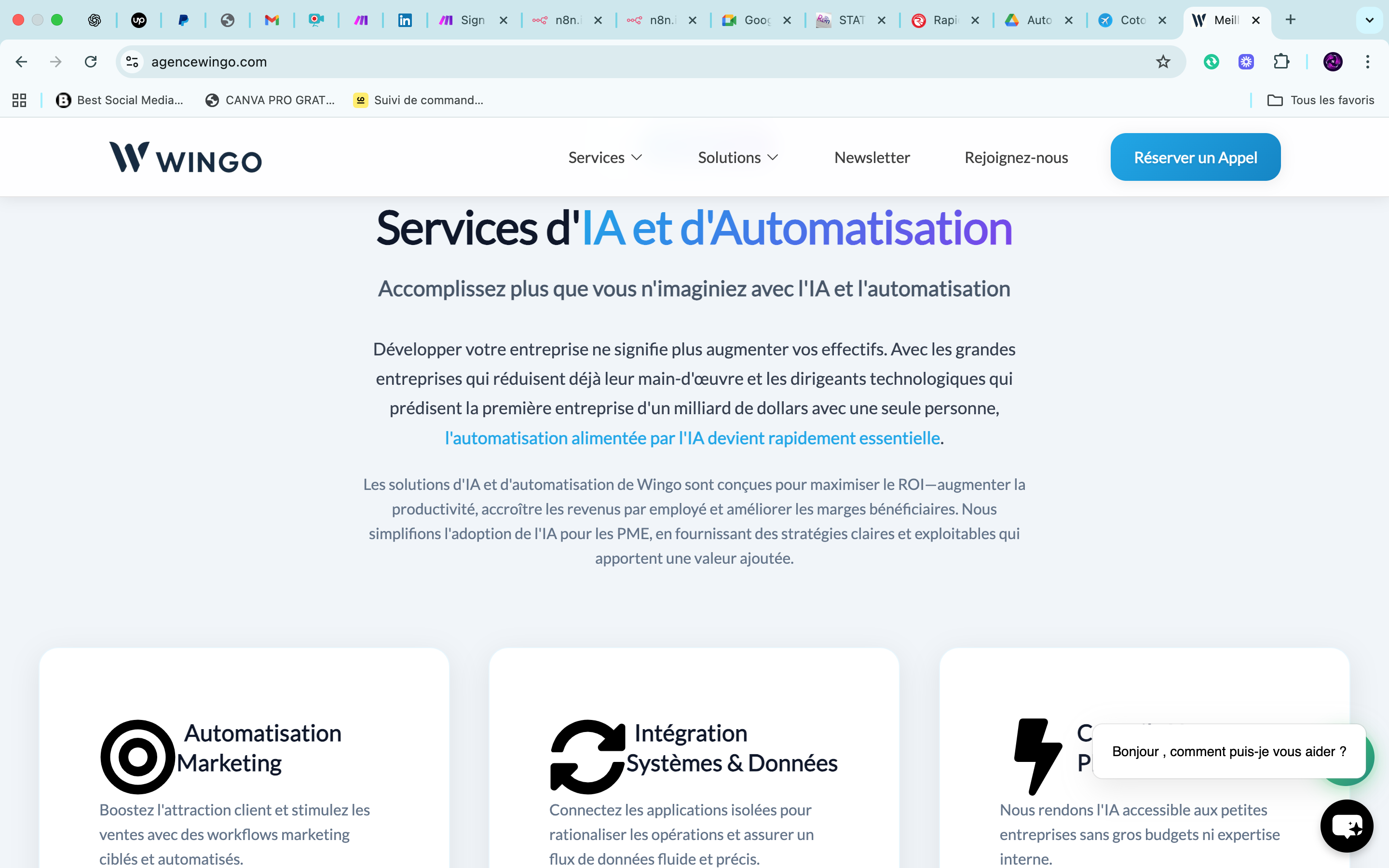This screenshot has height=868, width=1389.
Task: Expand the Services dropdown menu
Action: pyautogui.click(x=604, y=157)
